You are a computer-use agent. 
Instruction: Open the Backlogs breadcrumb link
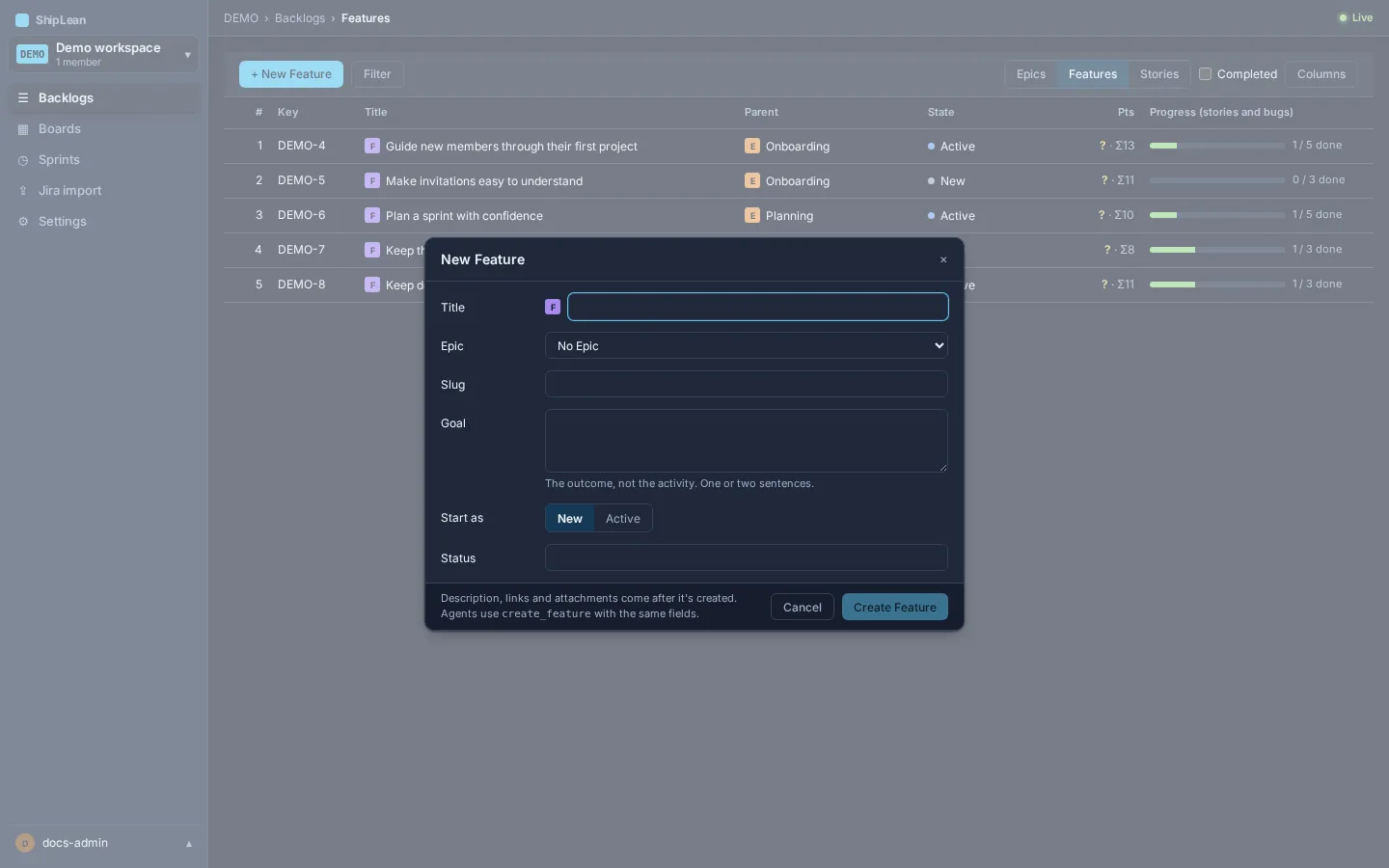(x=300, y=18)
